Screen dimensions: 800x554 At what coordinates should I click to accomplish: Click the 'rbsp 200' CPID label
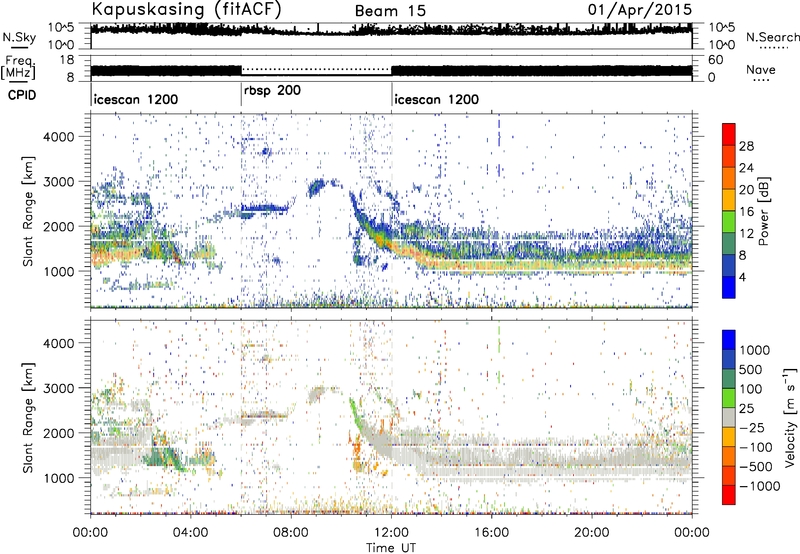(272, 91)
